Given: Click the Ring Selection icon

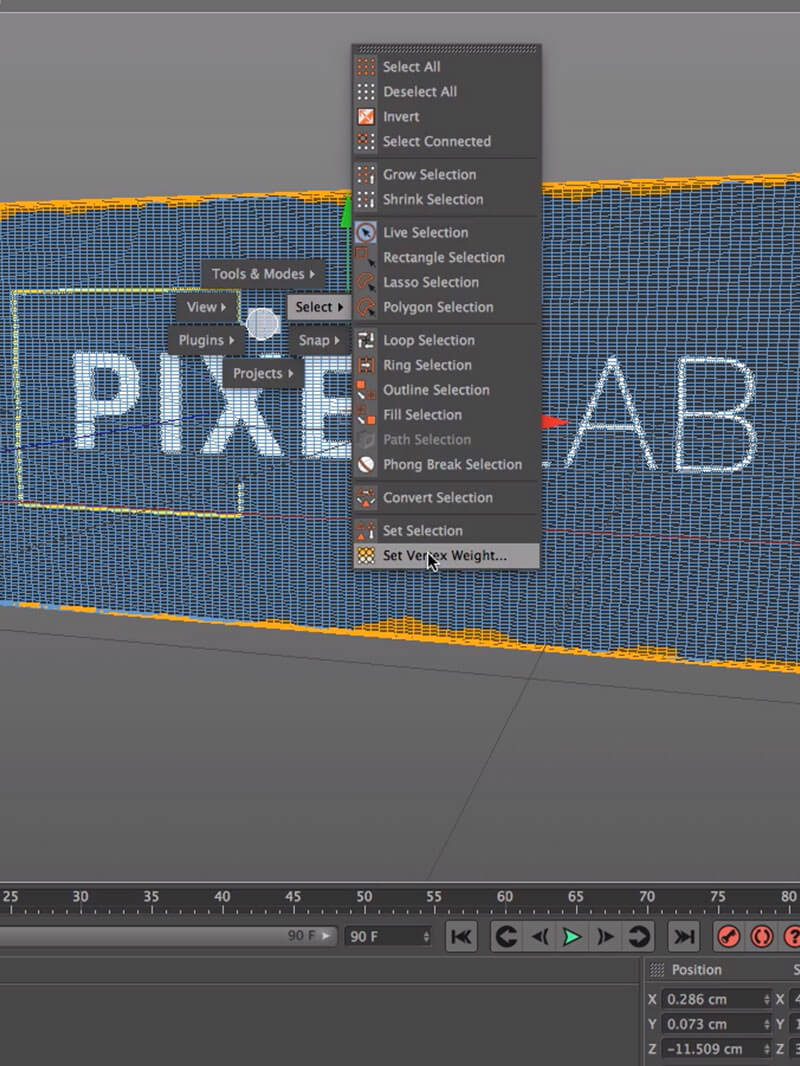Looking at the screenshot, I should 366,365.
